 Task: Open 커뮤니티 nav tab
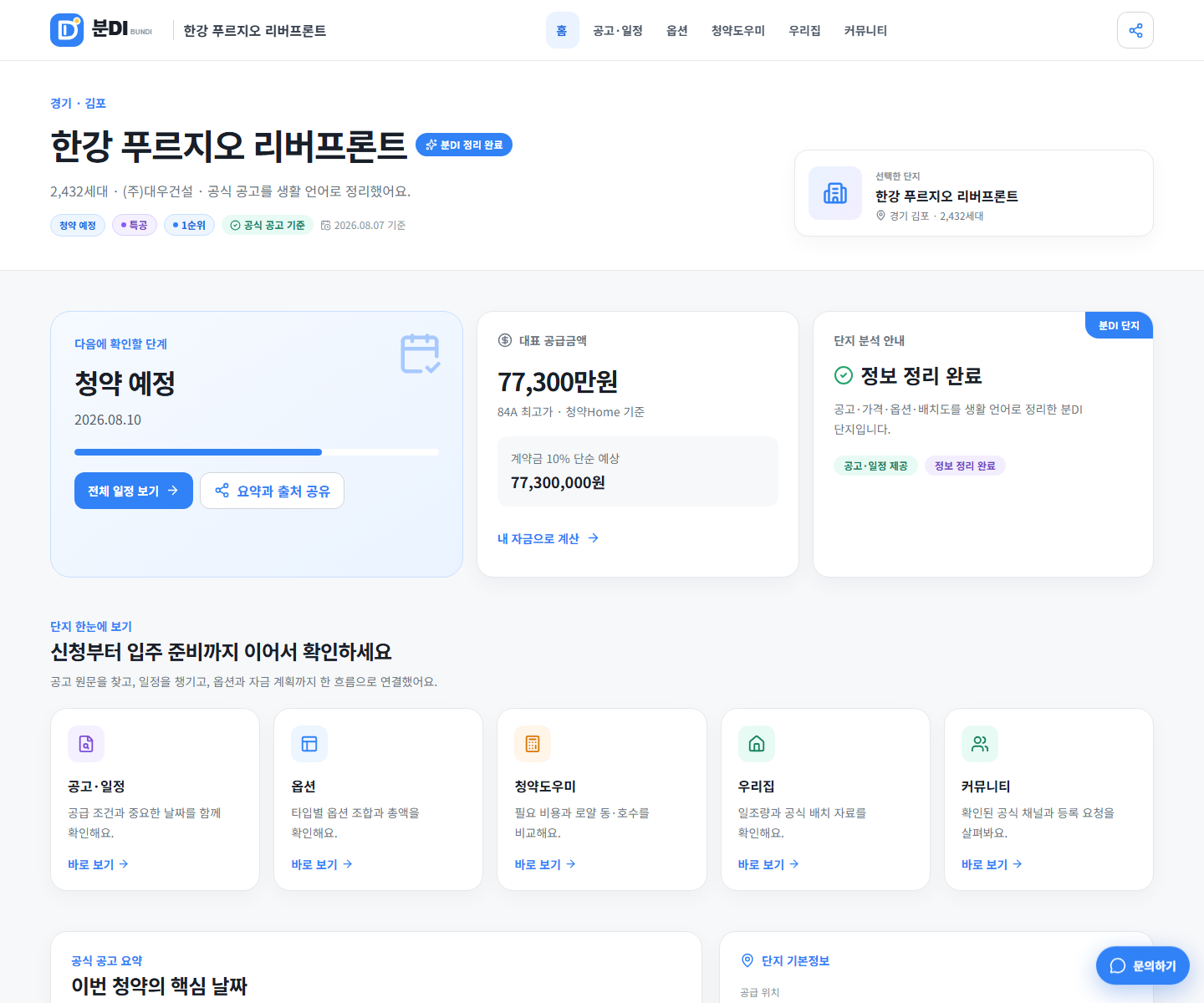(865, 30)
